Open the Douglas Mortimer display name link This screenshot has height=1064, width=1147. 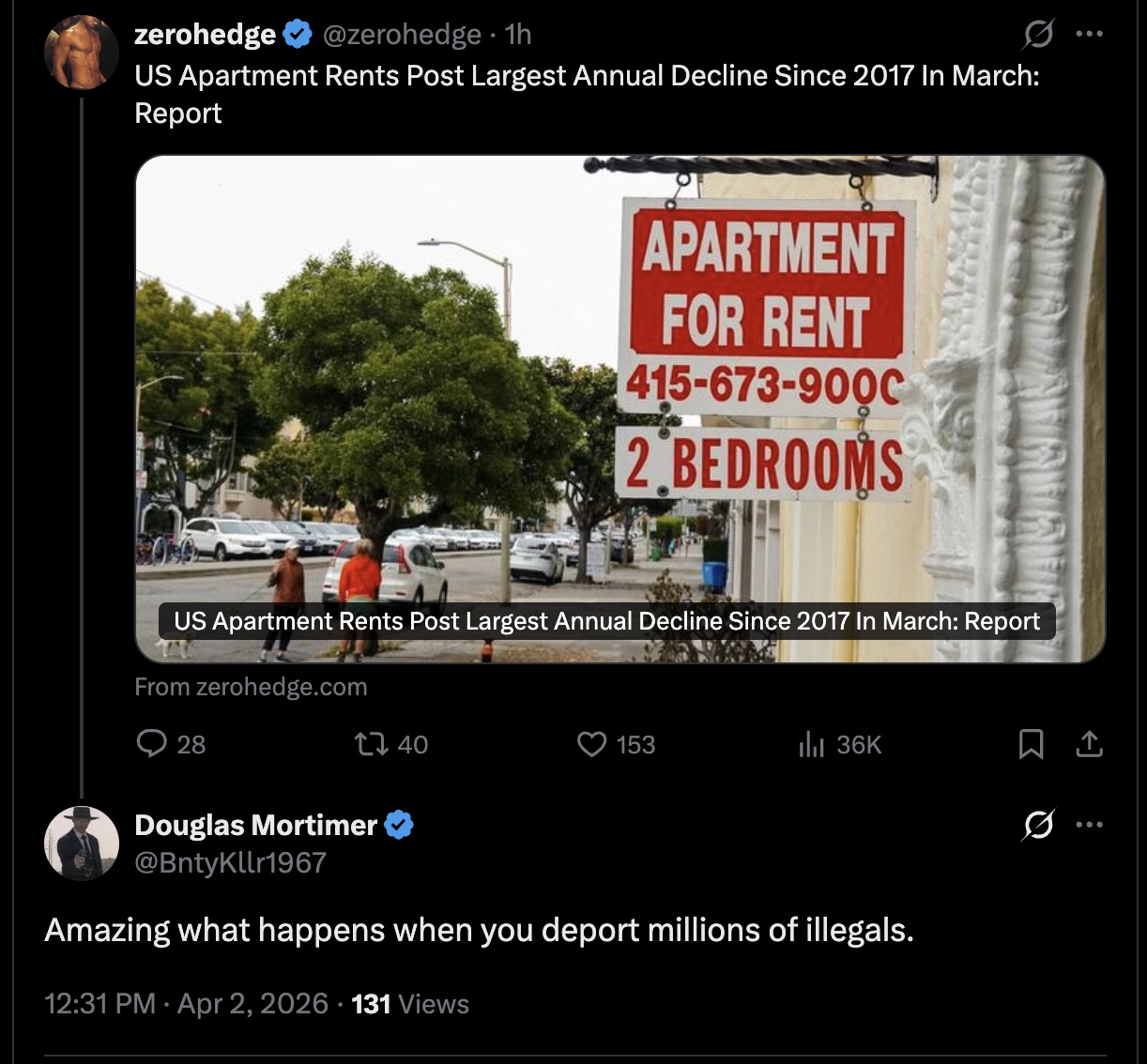[x=255, y=825]
